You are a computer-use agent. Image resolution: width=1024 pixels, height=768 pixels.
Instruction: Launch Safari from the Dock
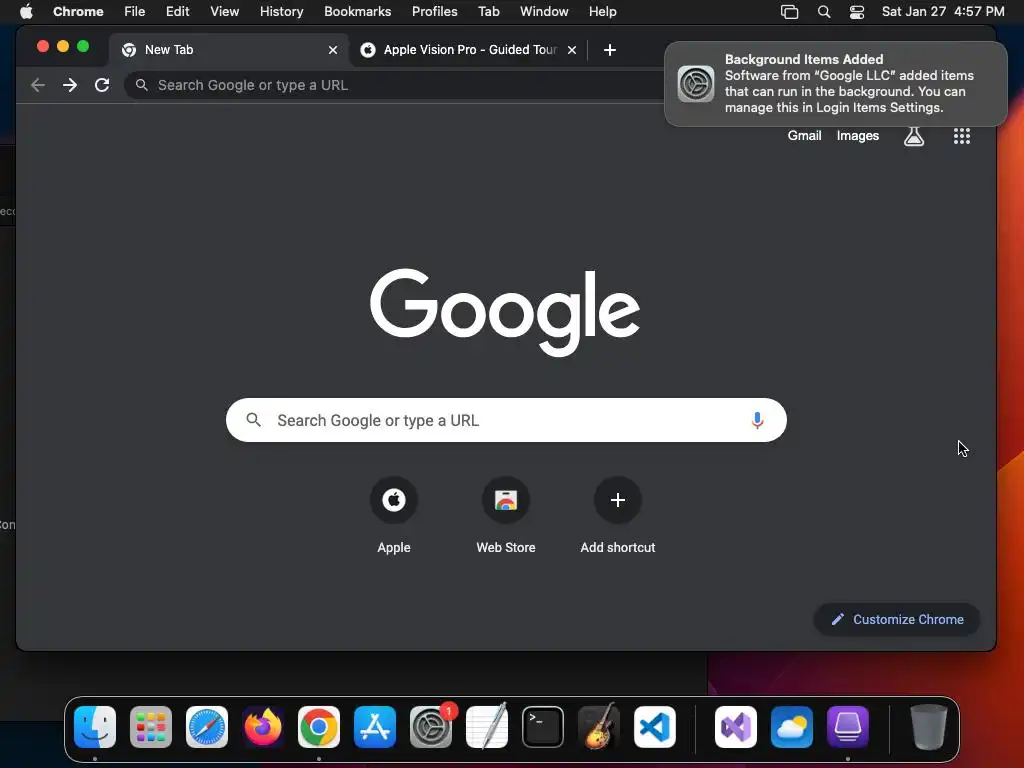point(207,727)
